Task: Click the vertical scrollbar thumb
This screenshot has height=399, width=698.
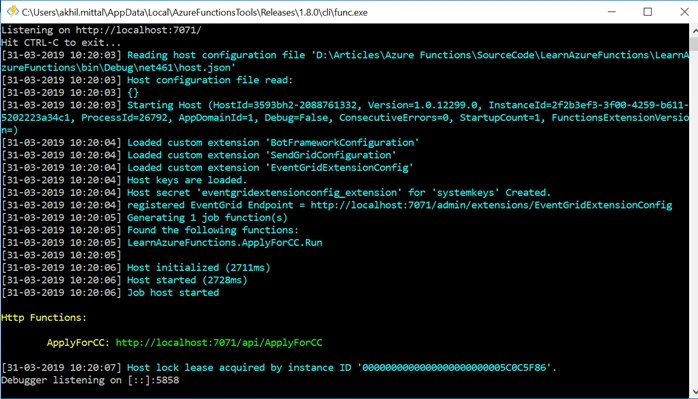Action: [x=694, y=45]
